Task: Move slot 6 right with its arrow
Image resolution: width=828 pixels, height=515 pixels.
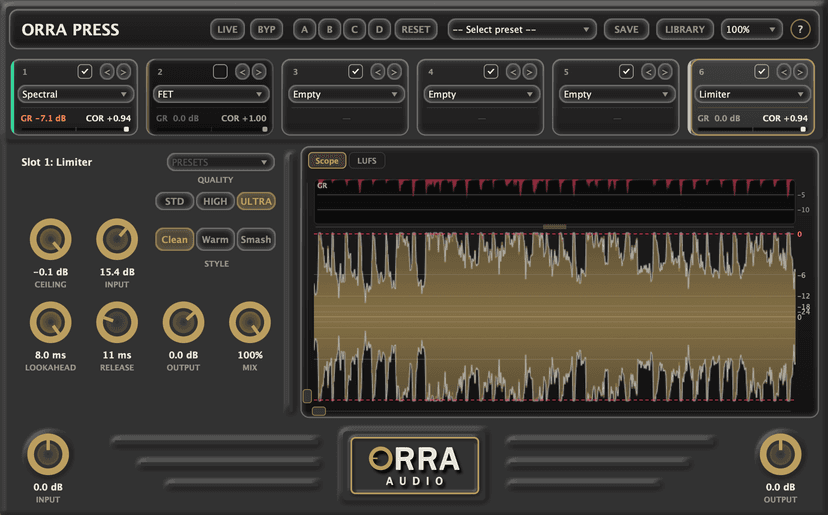Action: pos(800,72)
